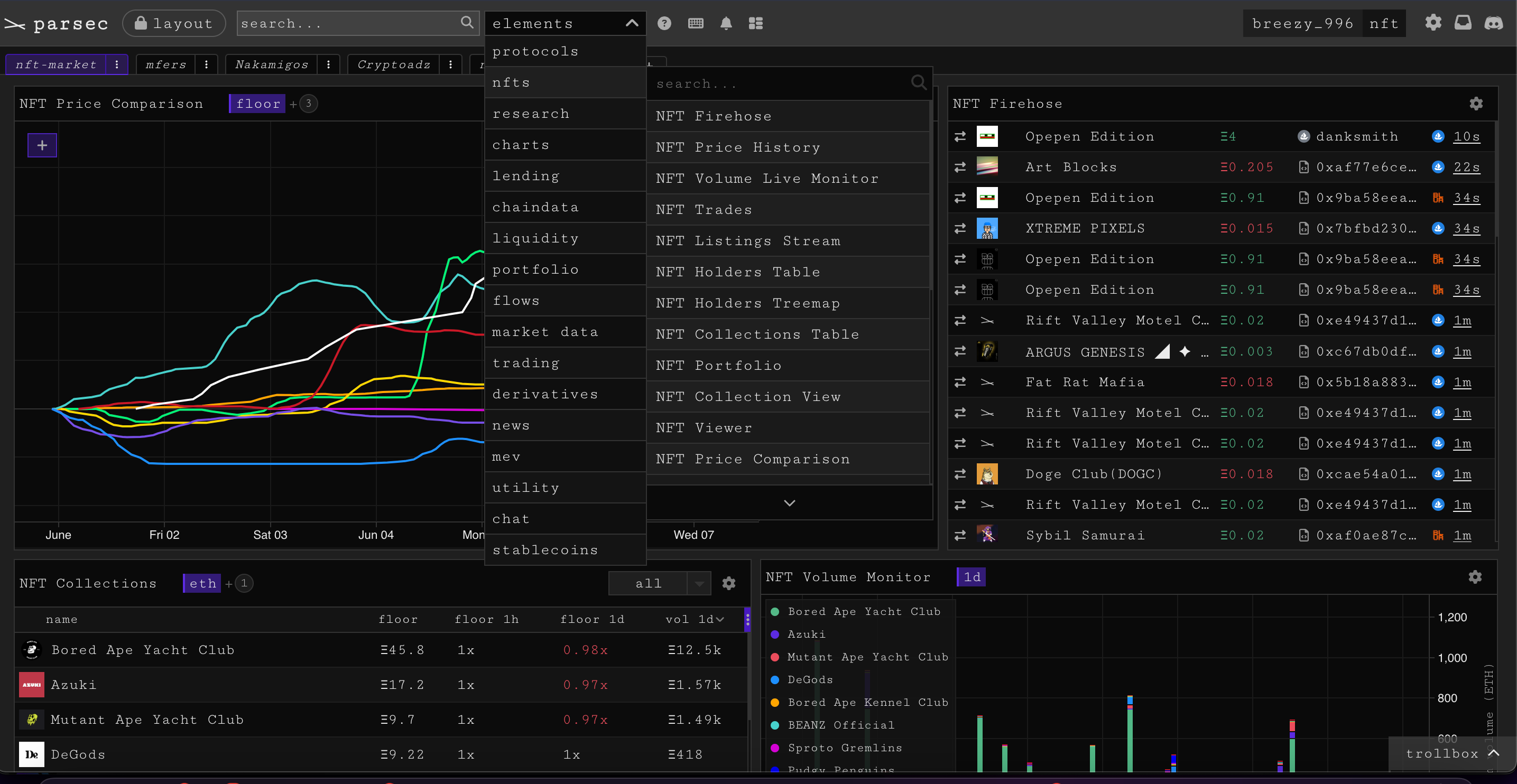Choose NFT Holders Treemap element
Screen dimensions: 1517x784
click(748, 303)
